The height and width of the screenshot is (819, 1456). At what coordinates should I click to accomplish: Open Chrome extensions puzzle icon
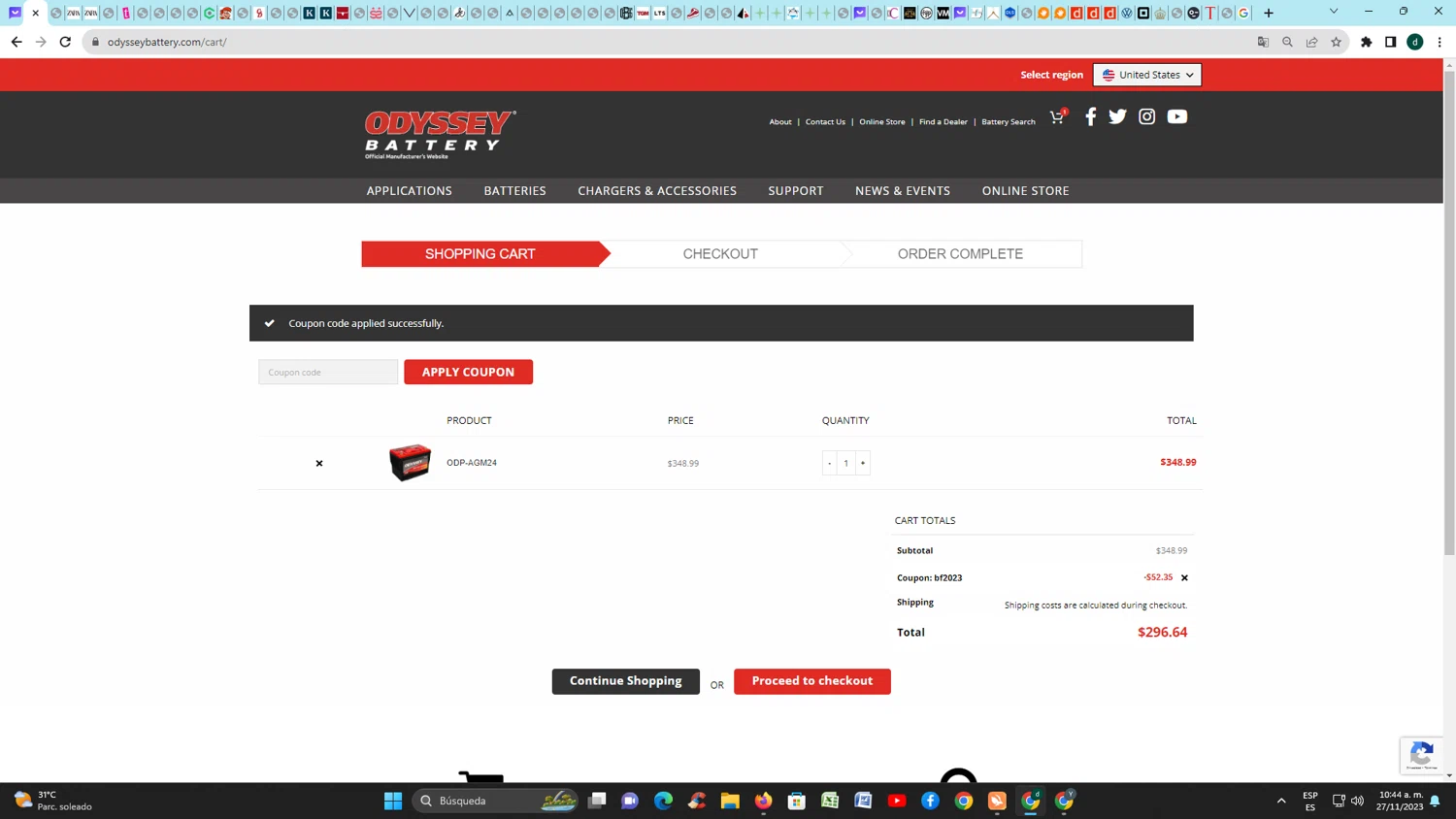click(1366, 42)
